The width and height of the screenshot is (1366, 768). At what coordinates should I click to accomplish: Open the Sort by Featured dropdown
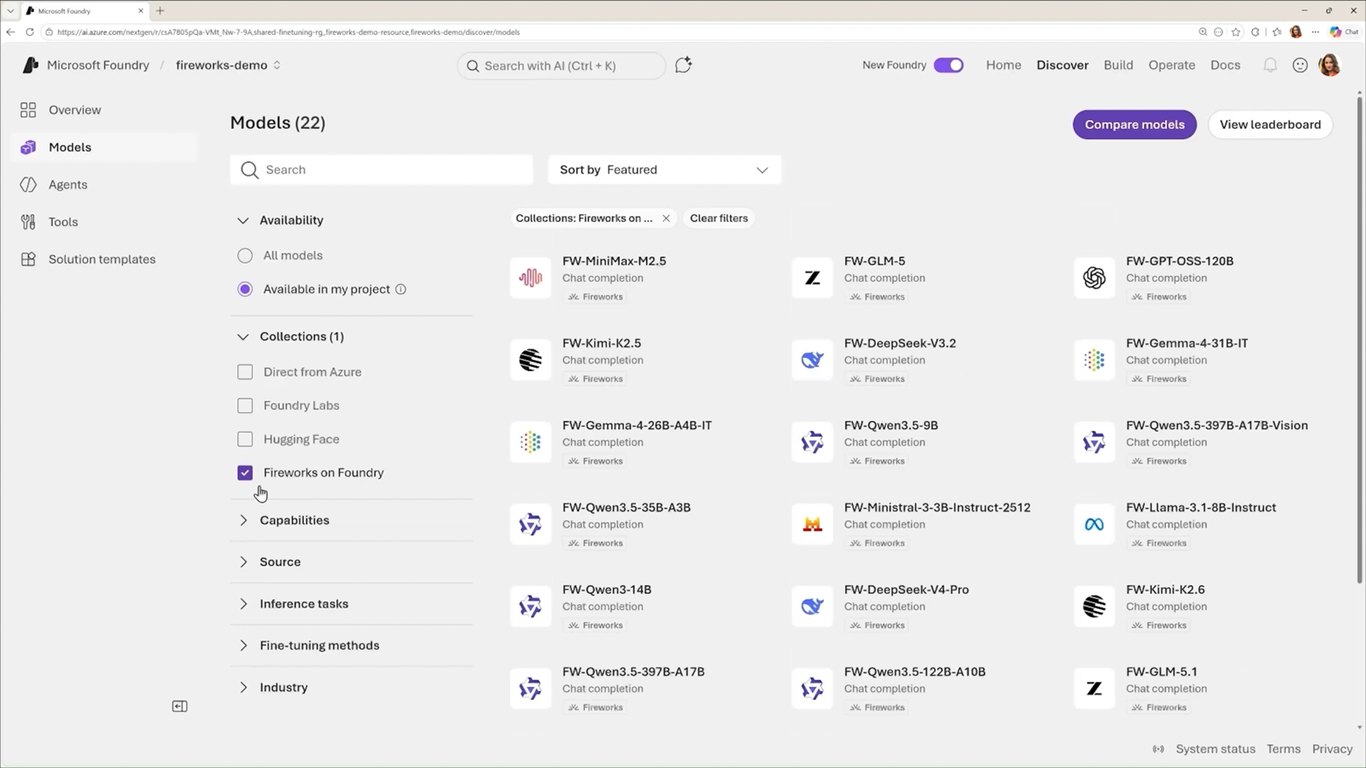click(x=664, y=170)
